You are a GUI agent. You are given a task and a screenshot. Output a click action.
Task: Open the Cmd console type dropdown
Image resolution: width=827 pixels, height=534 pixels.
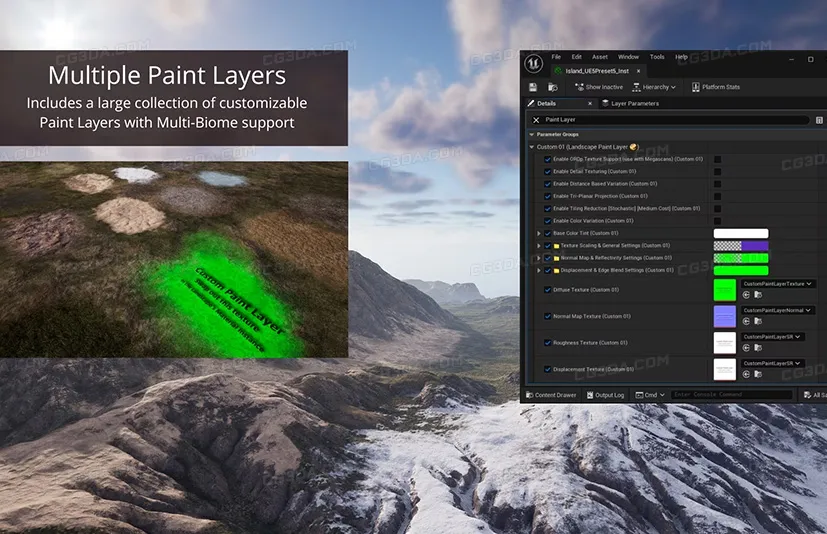click(x=650, y=395)
